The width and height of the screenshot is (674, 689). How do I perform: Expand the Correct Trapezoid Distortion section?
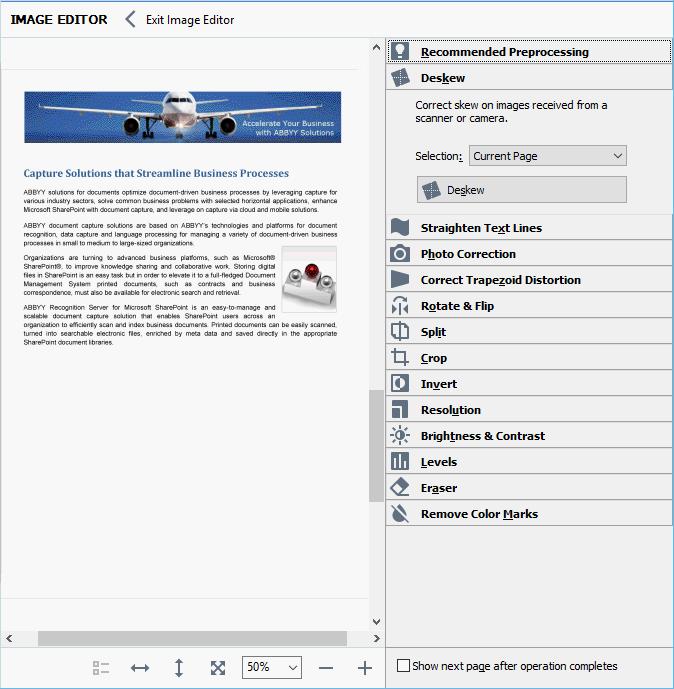tap(529, 279)
